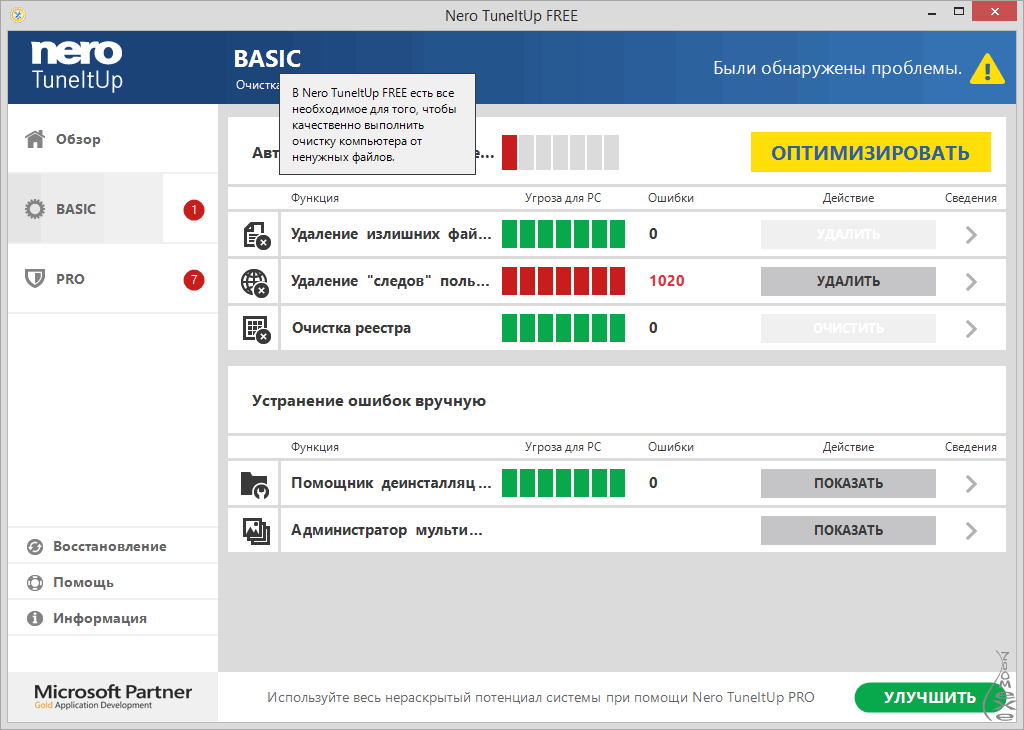Open the Обзор tab
The height and width of the screenshot is (730, 1024).
113,138
